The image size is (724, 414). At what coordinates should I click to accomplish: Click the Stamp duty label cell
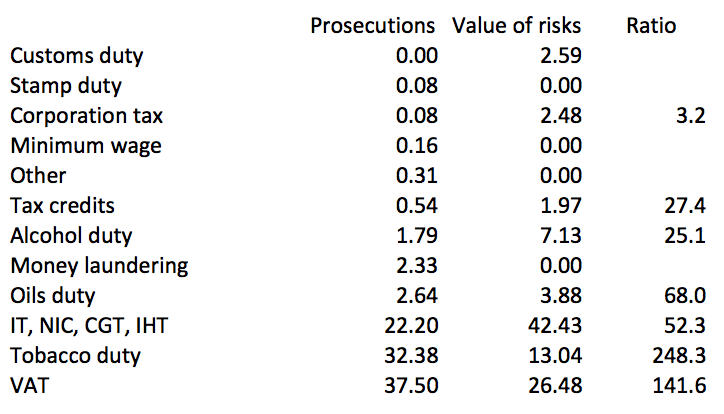pyautogui.click(x=65, y=86)
